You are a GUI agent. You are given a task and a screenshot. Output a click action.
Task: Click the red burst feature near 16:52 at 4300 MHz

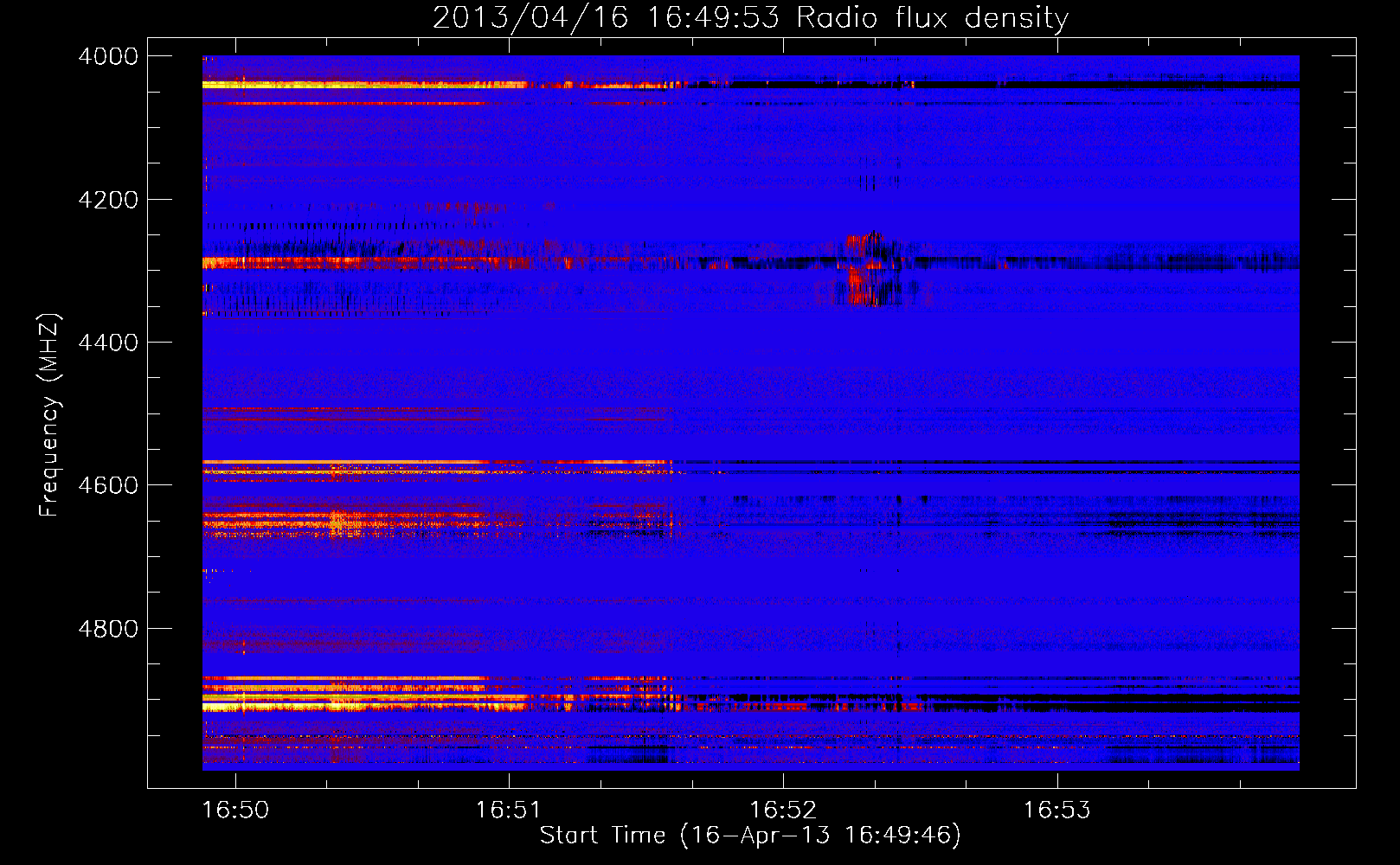pyautogui.click(x=869, y=269)
